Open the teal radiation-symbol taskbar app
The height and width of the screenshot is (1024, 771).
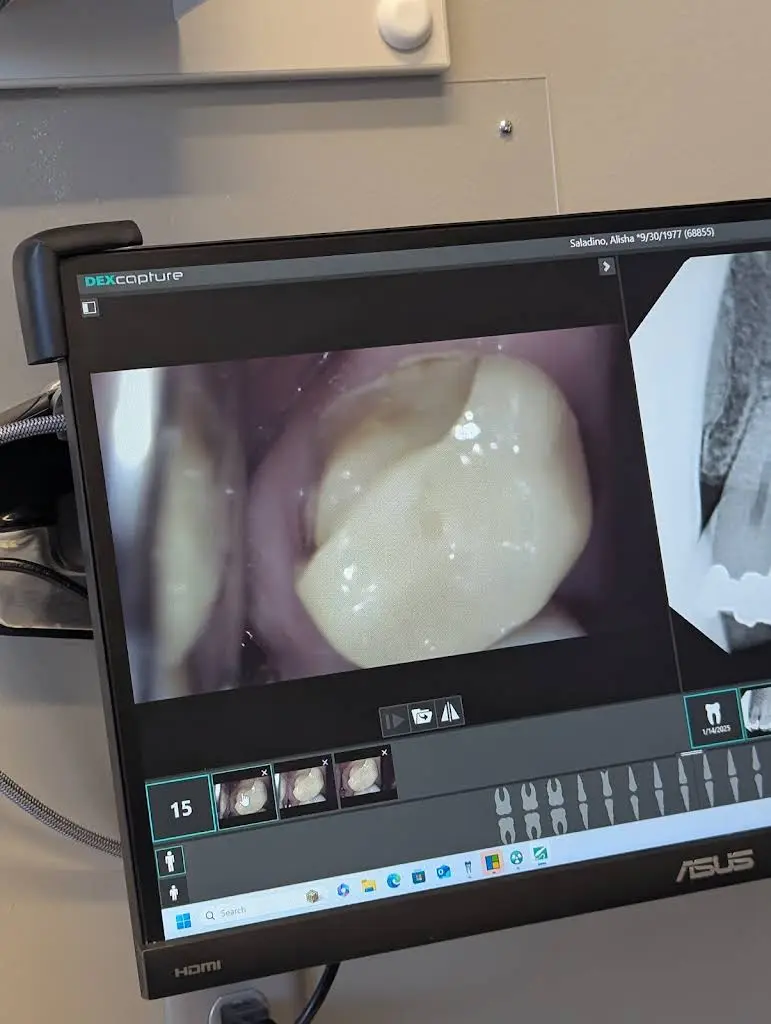[x=516, y=858]
